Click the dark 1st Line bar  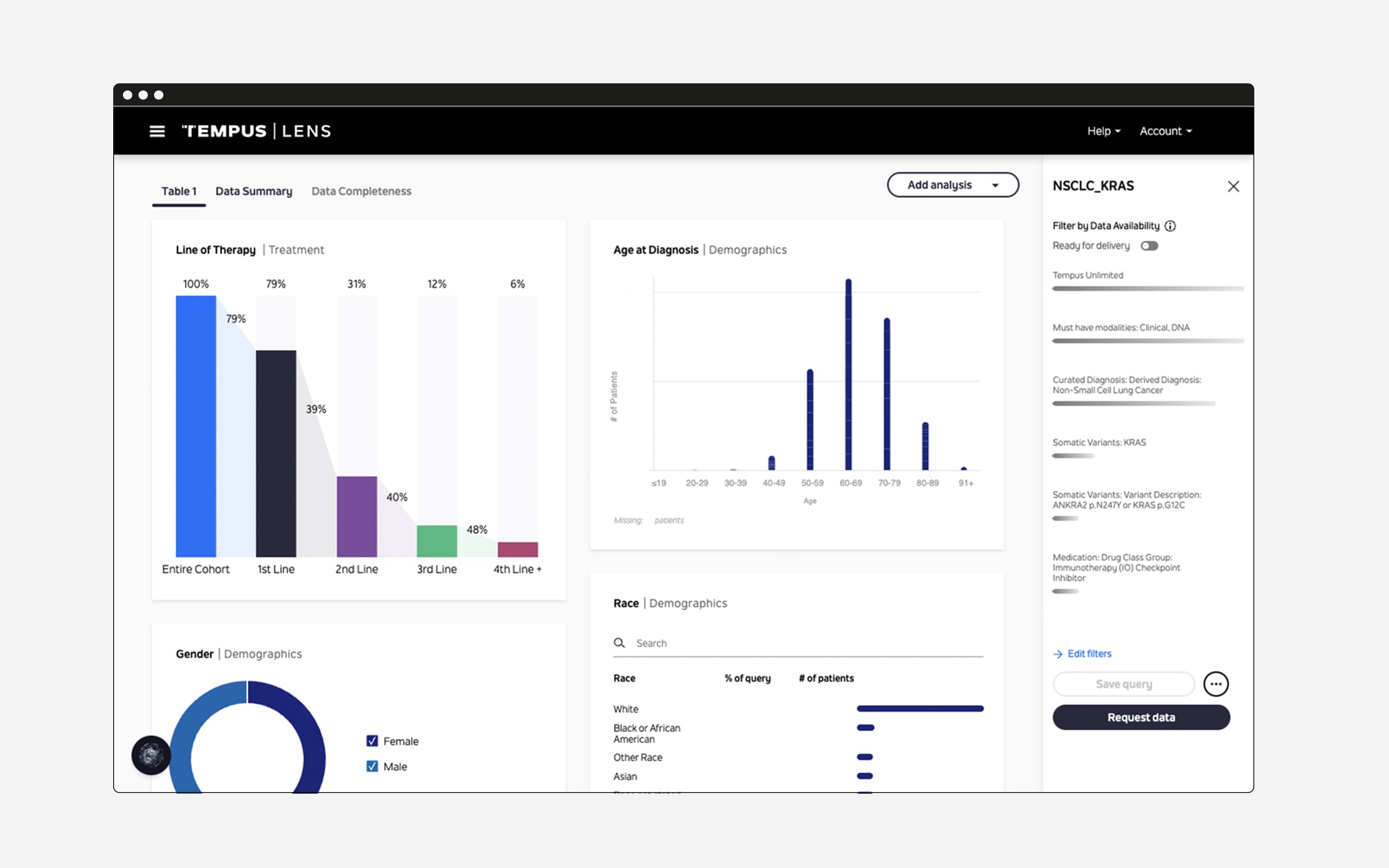pos(276,453)
